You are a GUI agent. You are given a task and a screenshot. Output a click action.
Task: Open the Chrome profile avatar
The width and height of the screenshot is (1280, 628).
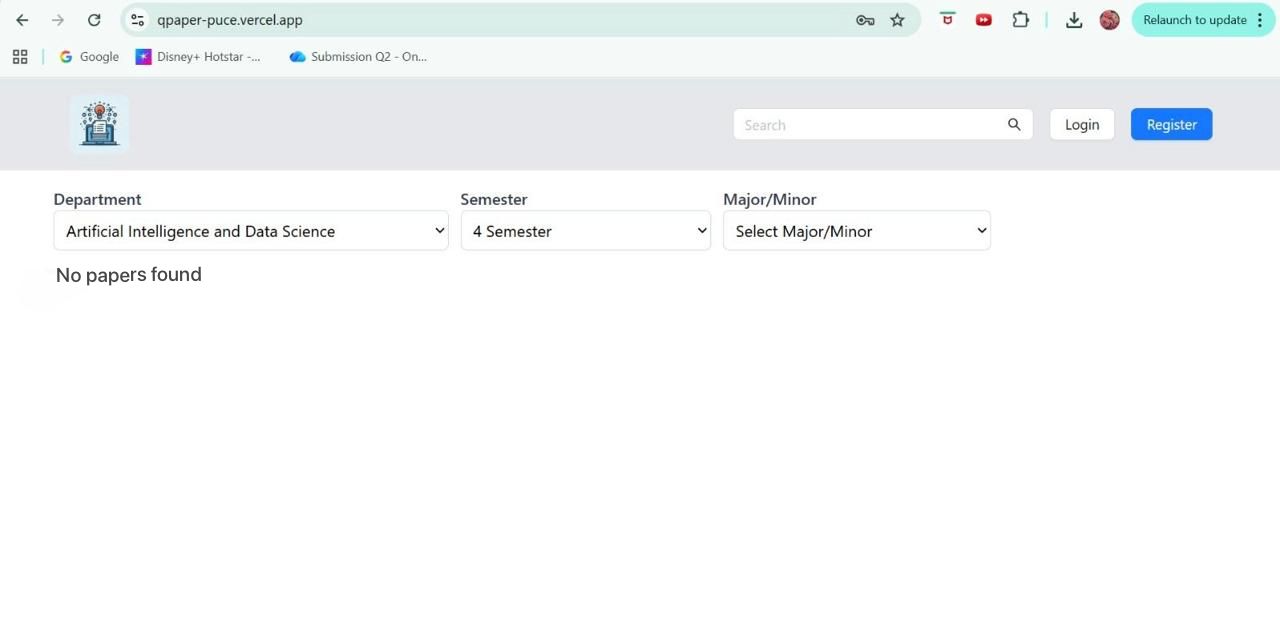pyautogui.click(x=1109, y=20)
